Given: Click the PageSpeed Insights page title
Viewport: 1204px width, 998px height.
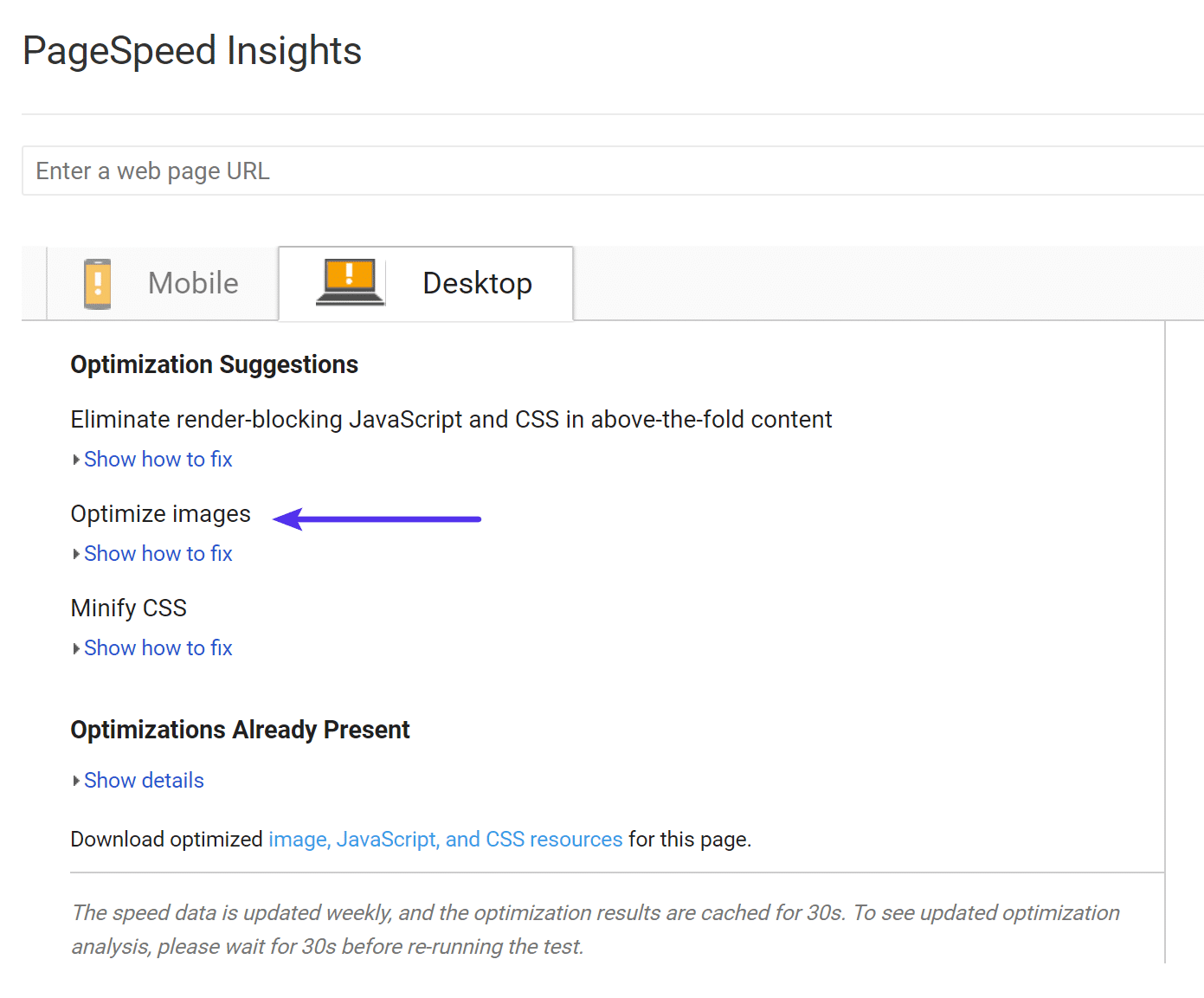Looking at the screenshot, I should coord(192,51).
